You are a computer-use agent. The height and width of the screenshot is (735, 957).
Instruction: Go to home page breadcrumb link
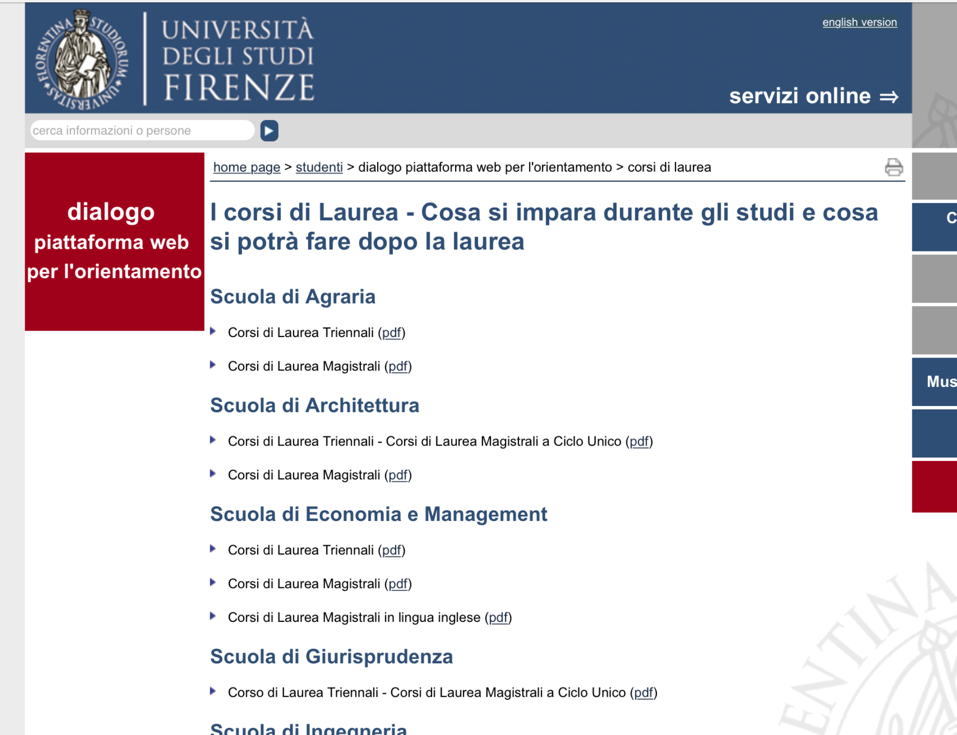246,167
